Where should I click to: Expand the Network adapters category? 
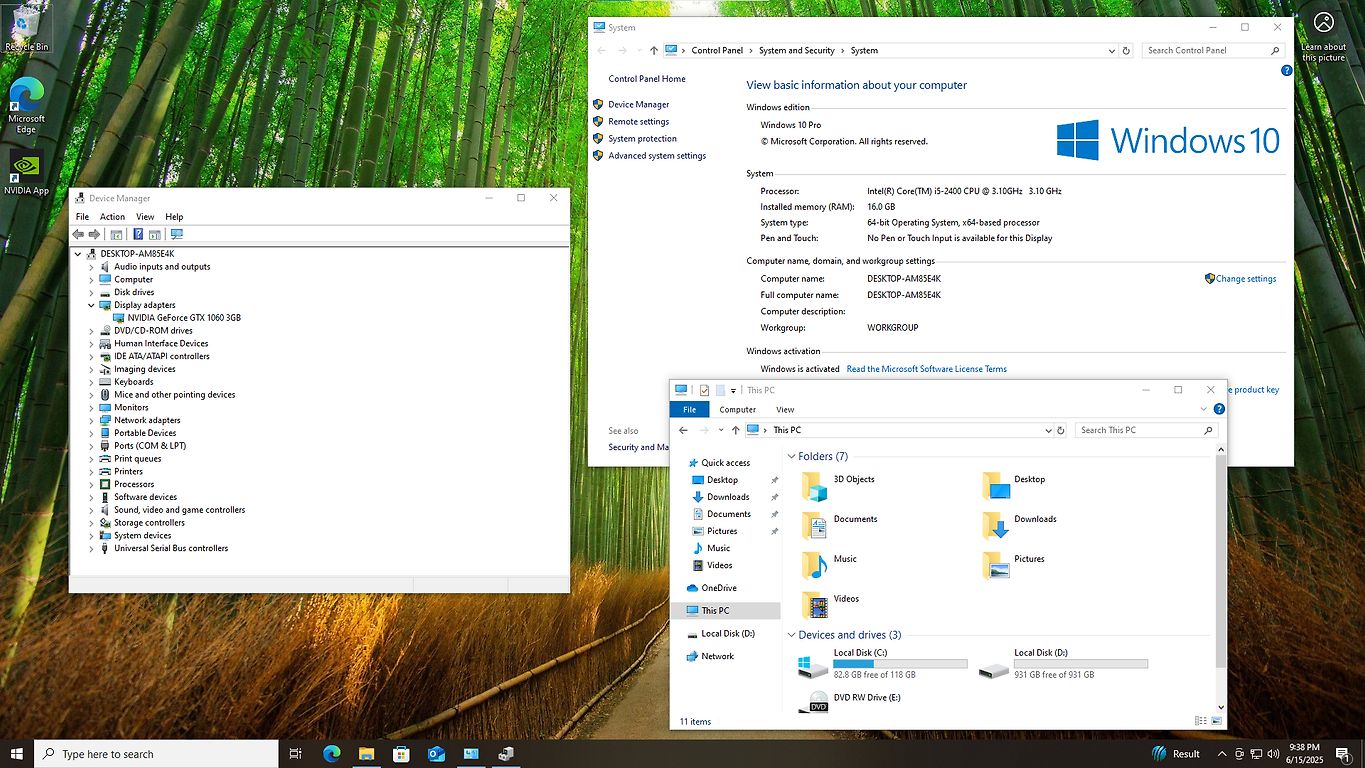[91, 420]
